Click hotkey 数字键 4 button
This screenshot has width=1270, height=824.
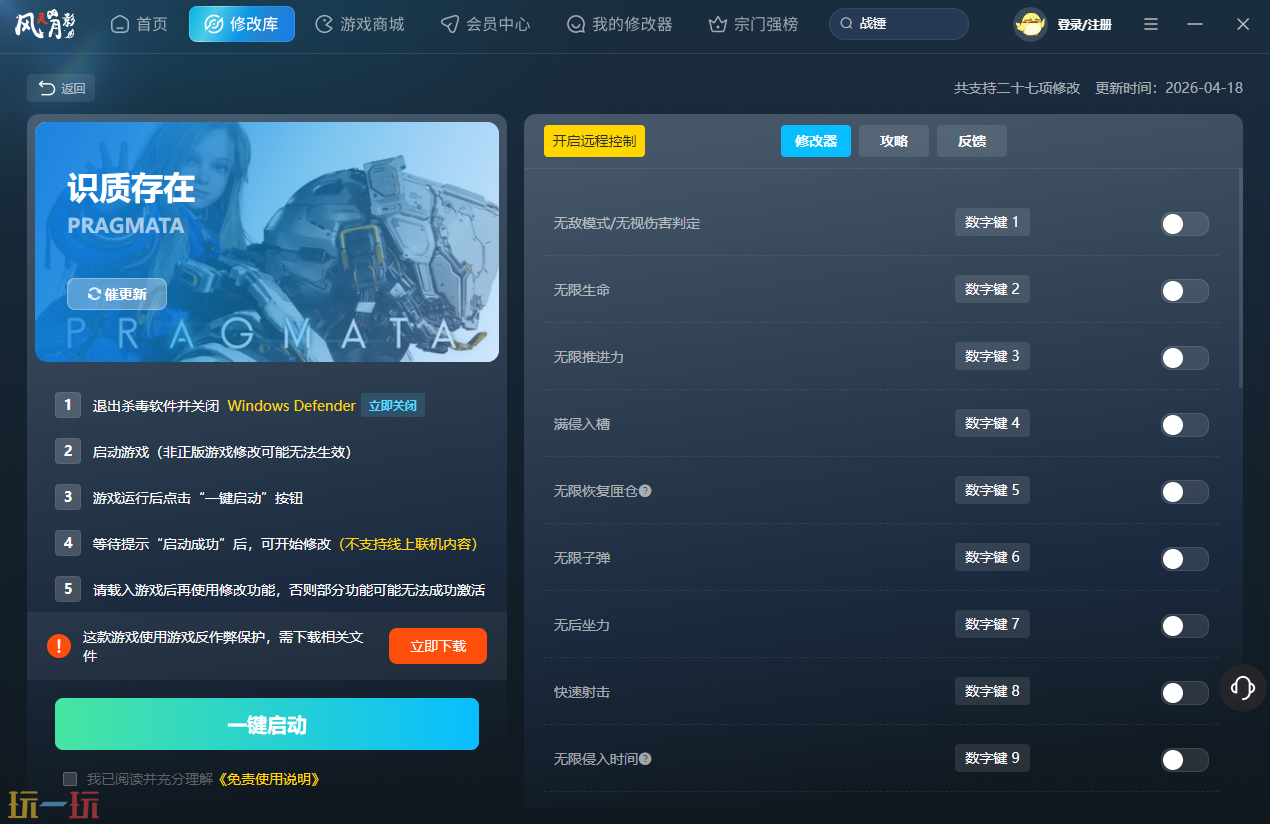(992, 423)
